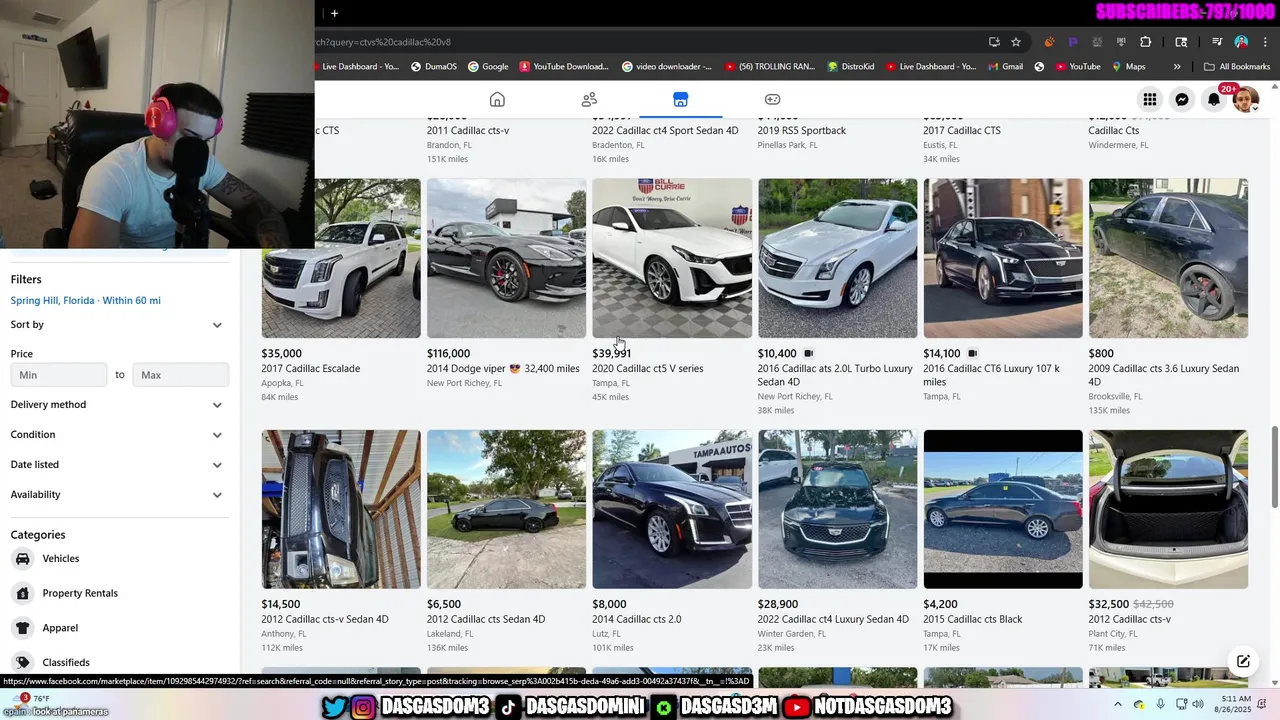
Task: Open the 2014 Dodge Viper listing photo
Action: point(506,258)
